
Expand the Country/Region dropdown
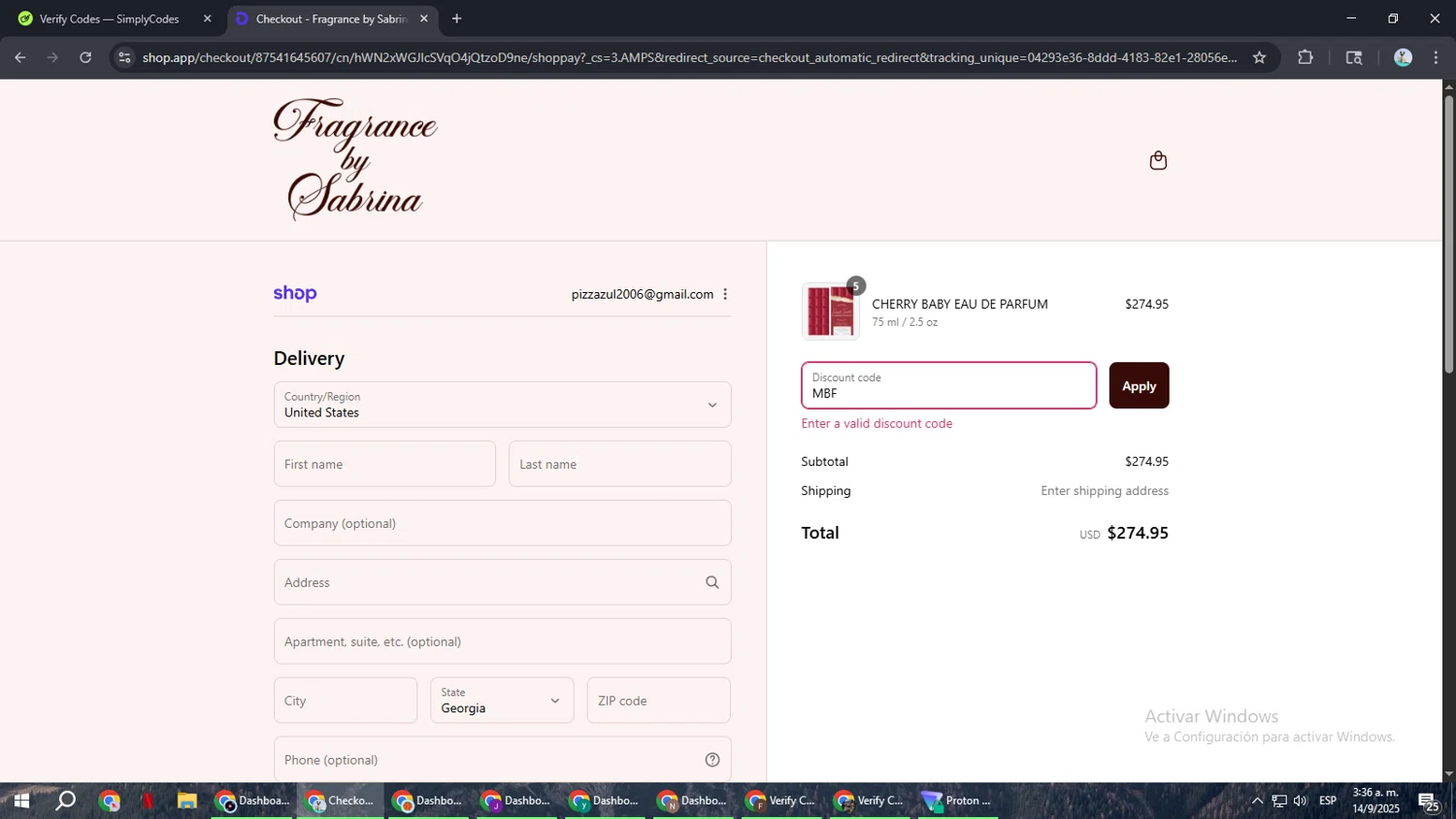click(502, 405)
